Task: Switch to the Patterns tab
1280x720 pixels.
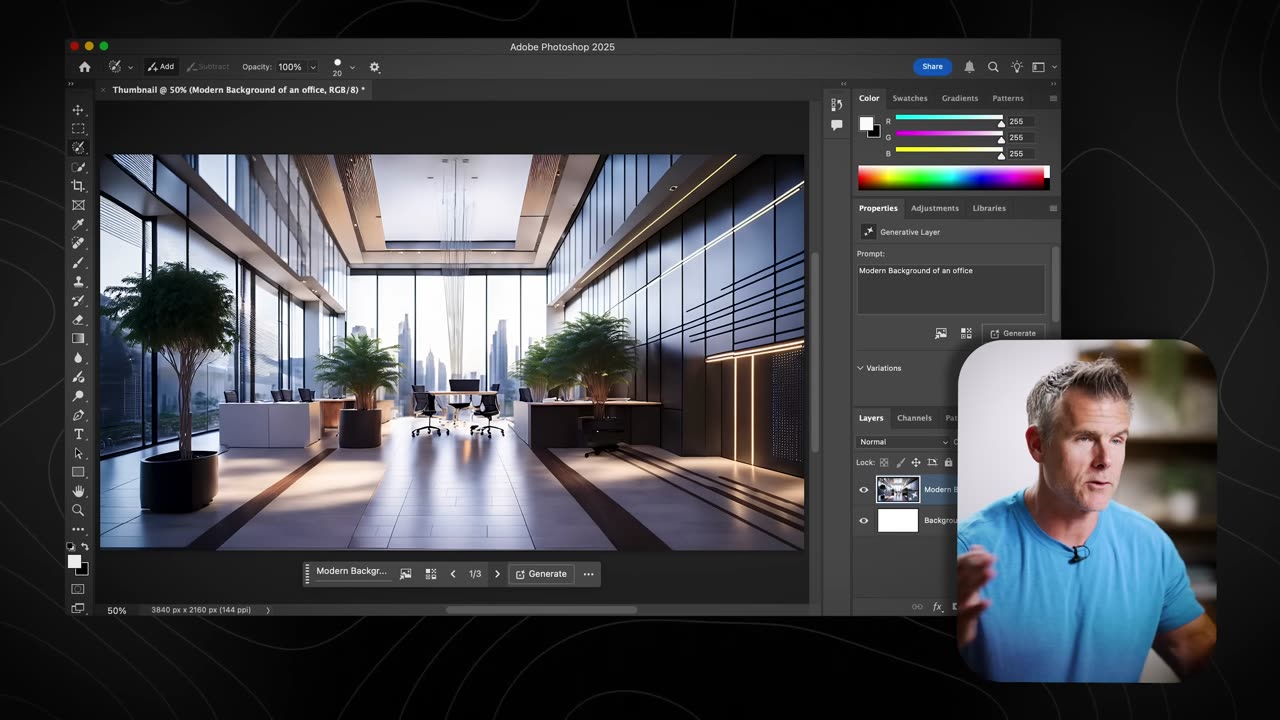Action: (1008, 98)
